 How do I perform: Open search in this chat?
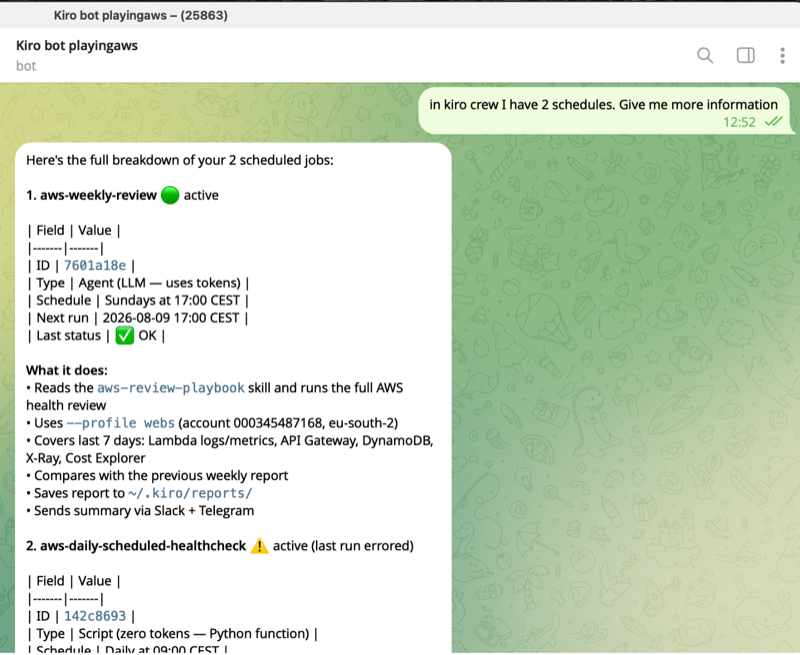tap(705, 55)
